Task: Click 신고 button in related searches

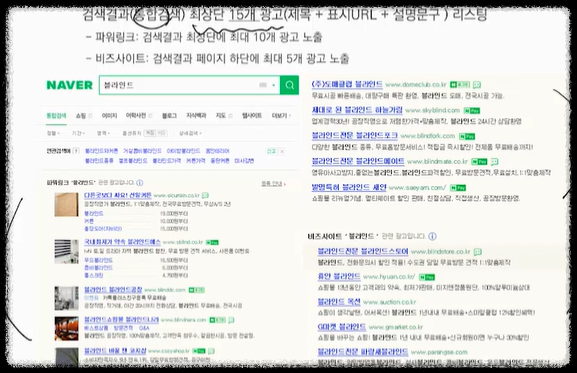Action: click(271, 151)
